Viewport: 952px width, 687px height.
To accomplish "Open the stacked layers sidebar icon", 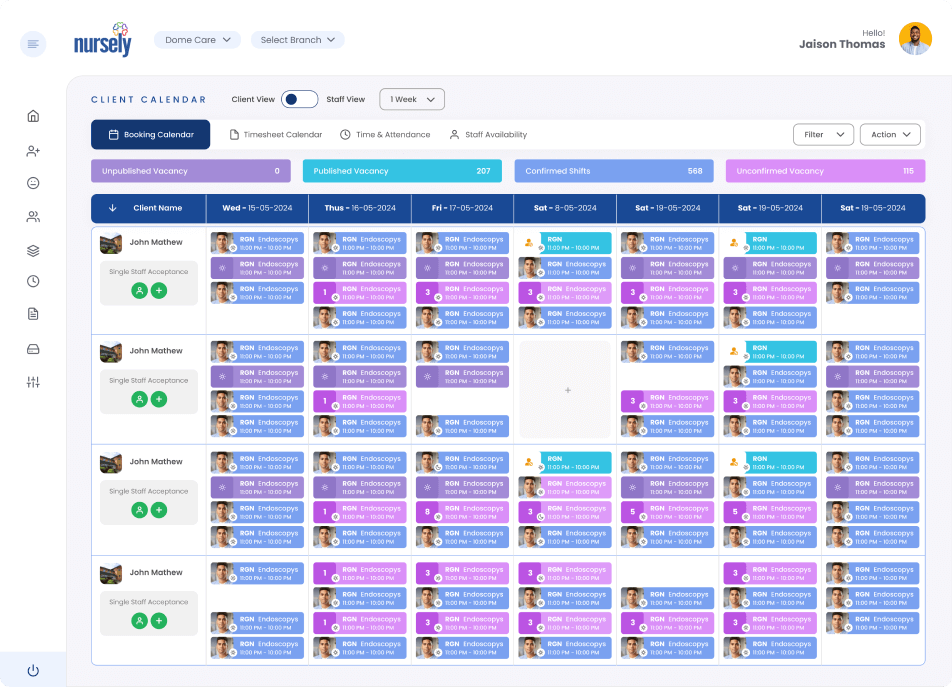I will coord(33,251).
